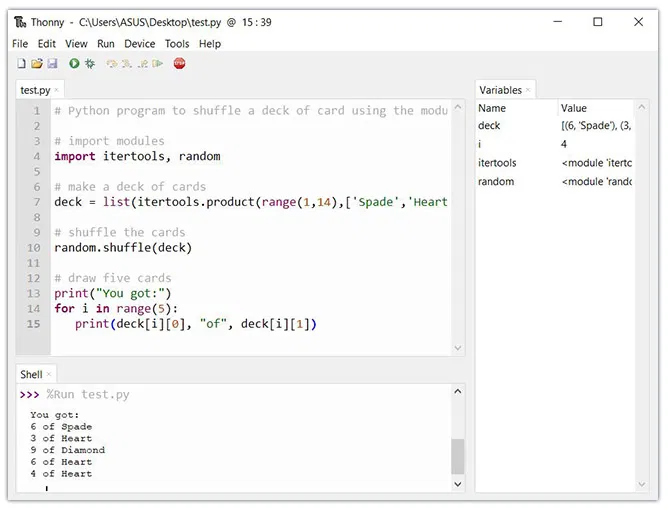668x510 pixels.
Task: Click the Step over debug icon
Action: [112, 64]
